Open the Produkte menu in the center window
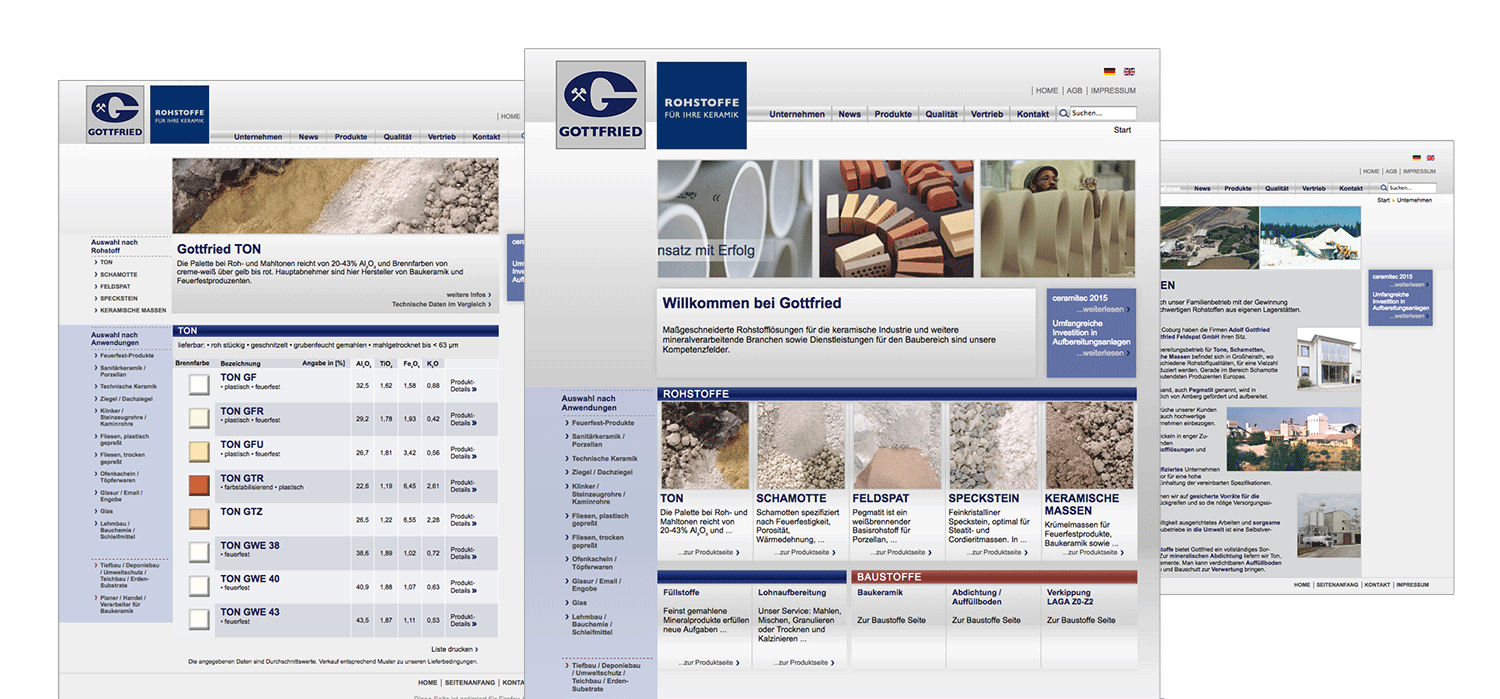Viewport: 1500px width, 699px height. [x=893, y=114]
